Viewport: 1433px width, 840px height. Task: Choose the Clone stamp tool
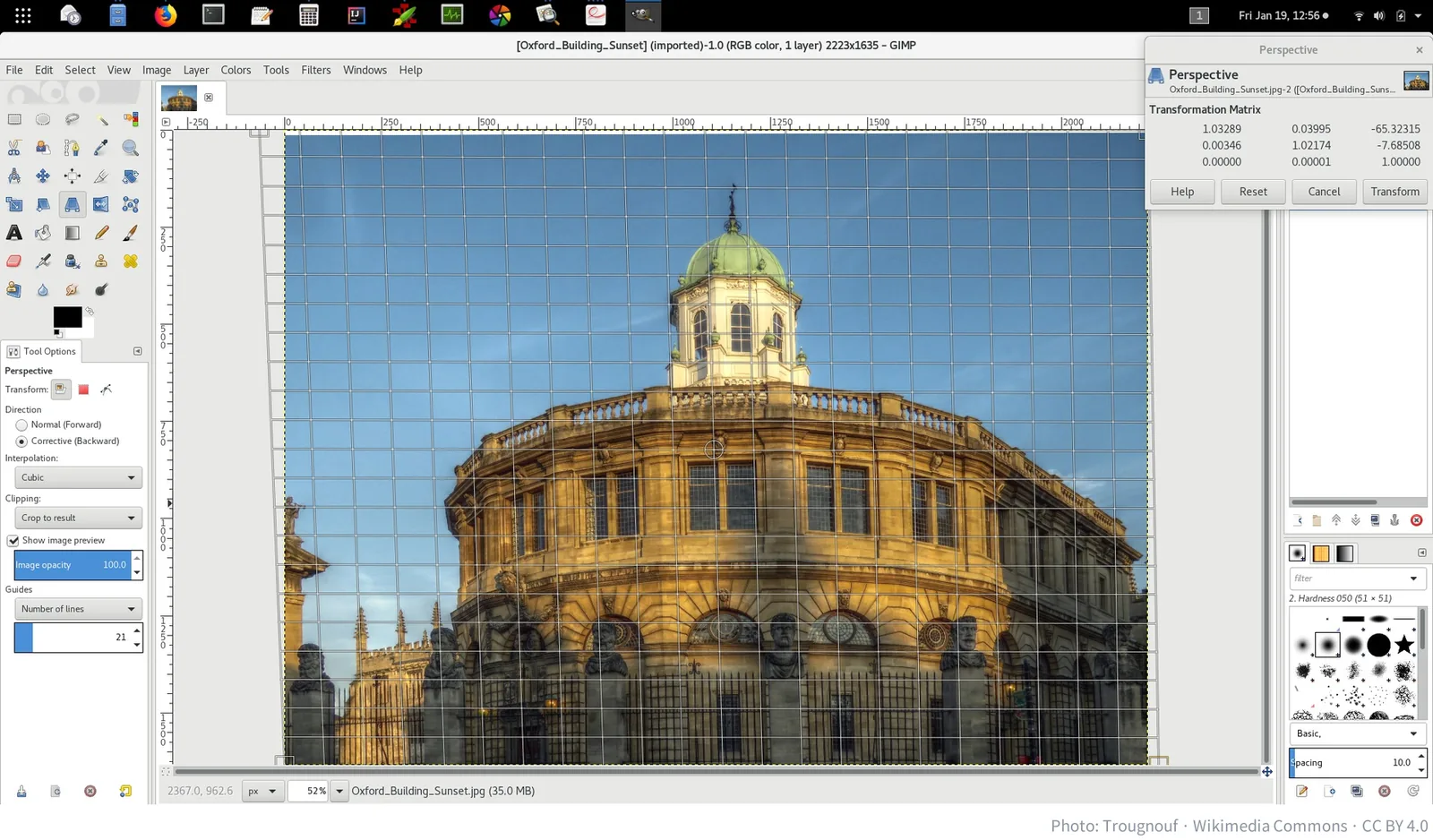101,261
